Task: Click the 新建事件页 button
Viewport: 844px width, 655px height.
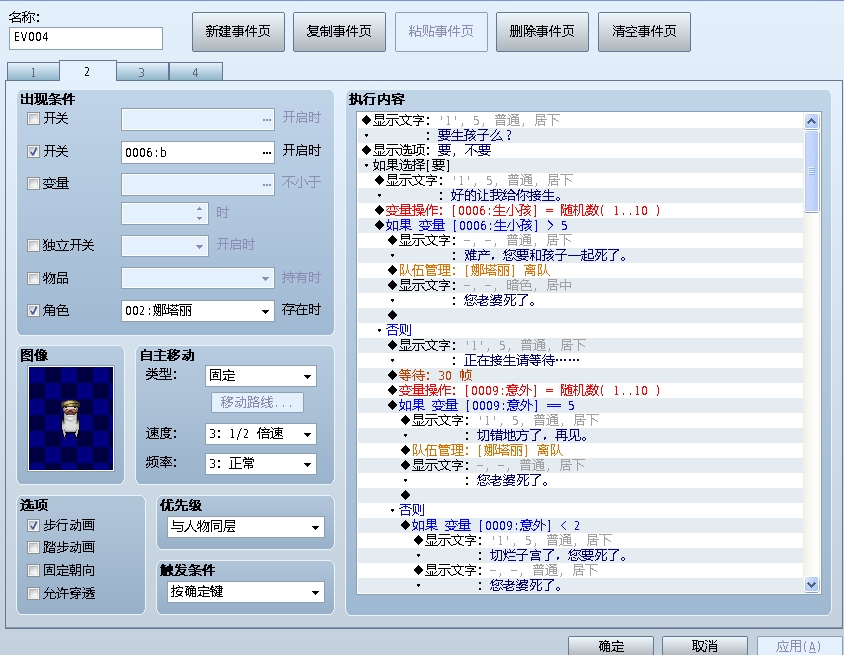Action: tap(238, 32)
